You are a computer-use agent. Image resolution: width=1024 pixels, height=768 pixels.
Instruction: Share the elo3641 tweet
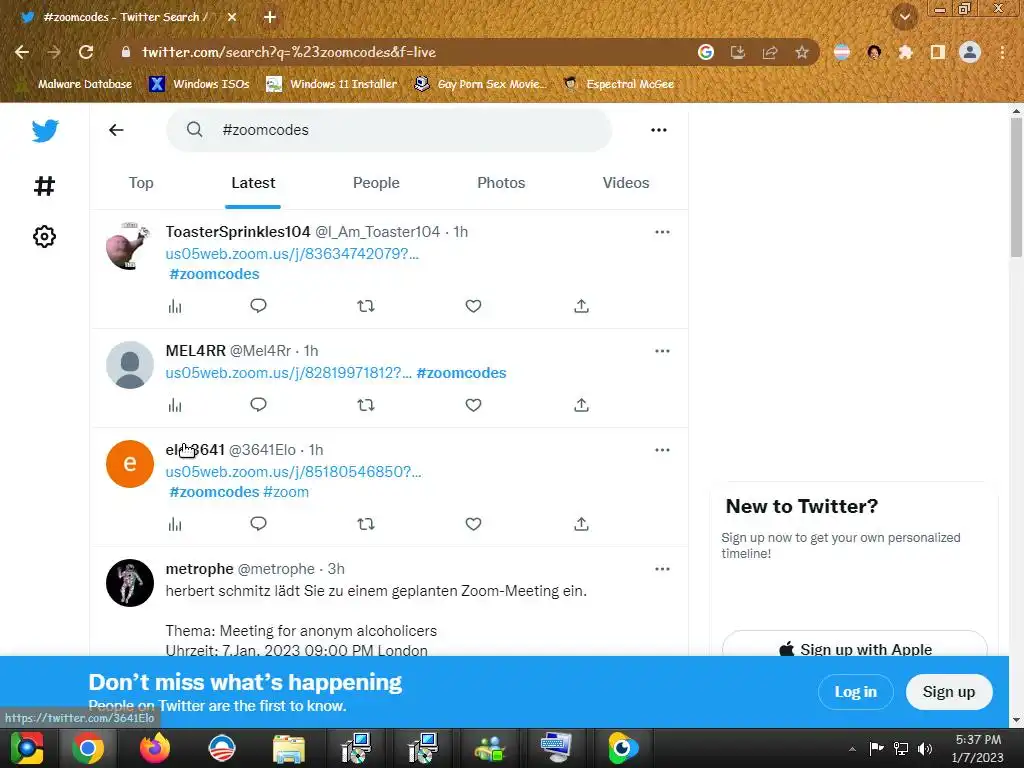581,524
